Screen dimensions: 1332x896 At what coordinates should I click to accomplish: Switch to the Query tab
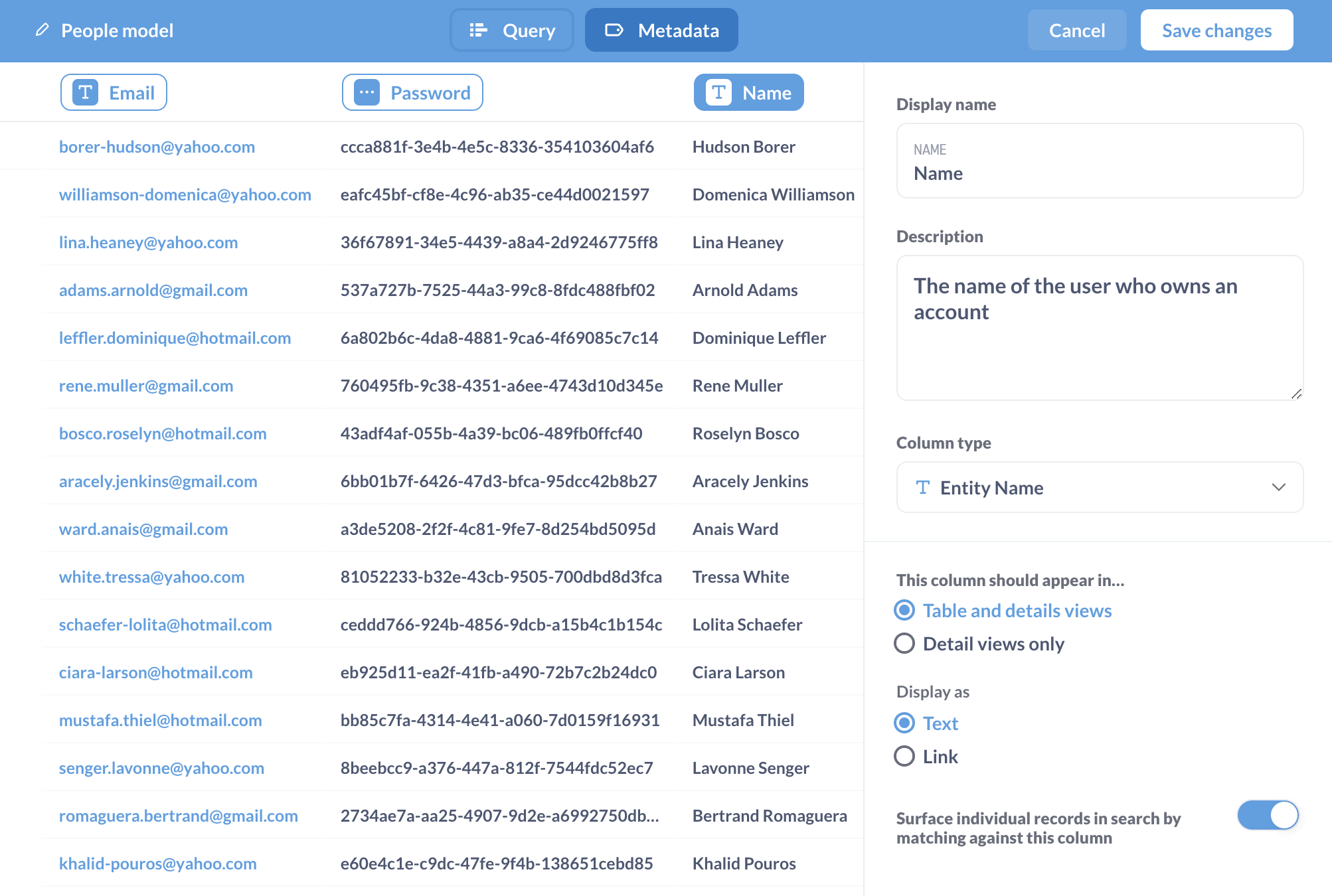tap(512, 30)
